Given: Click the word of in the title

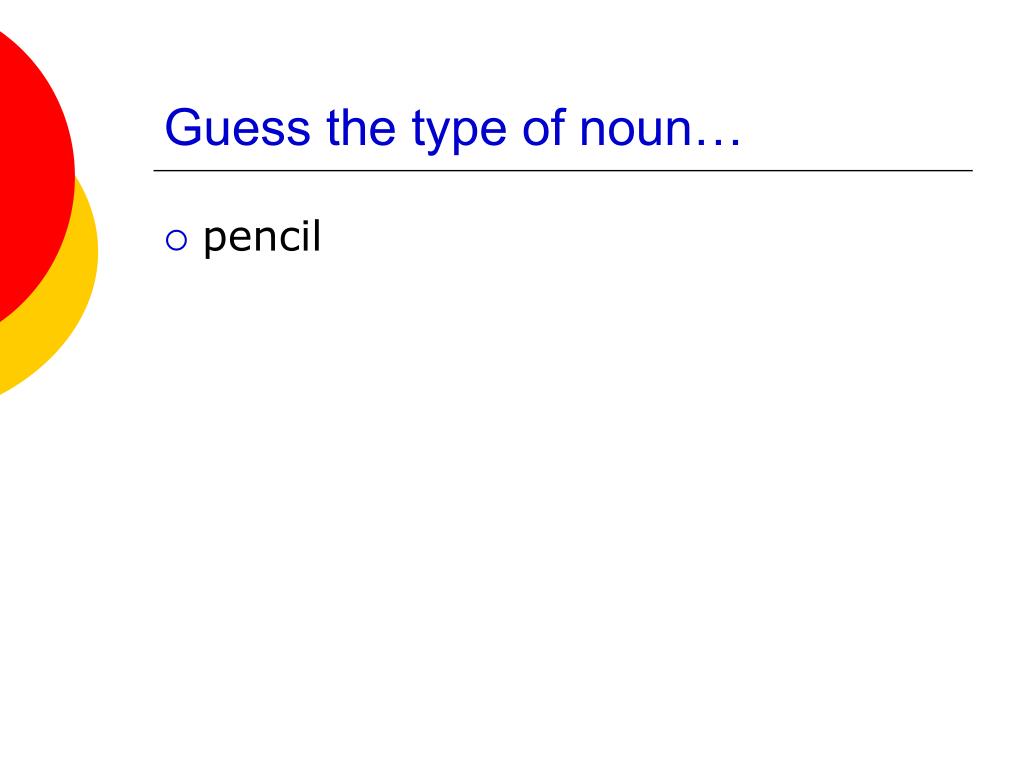Looking at the screenshot, I should 543,127.
